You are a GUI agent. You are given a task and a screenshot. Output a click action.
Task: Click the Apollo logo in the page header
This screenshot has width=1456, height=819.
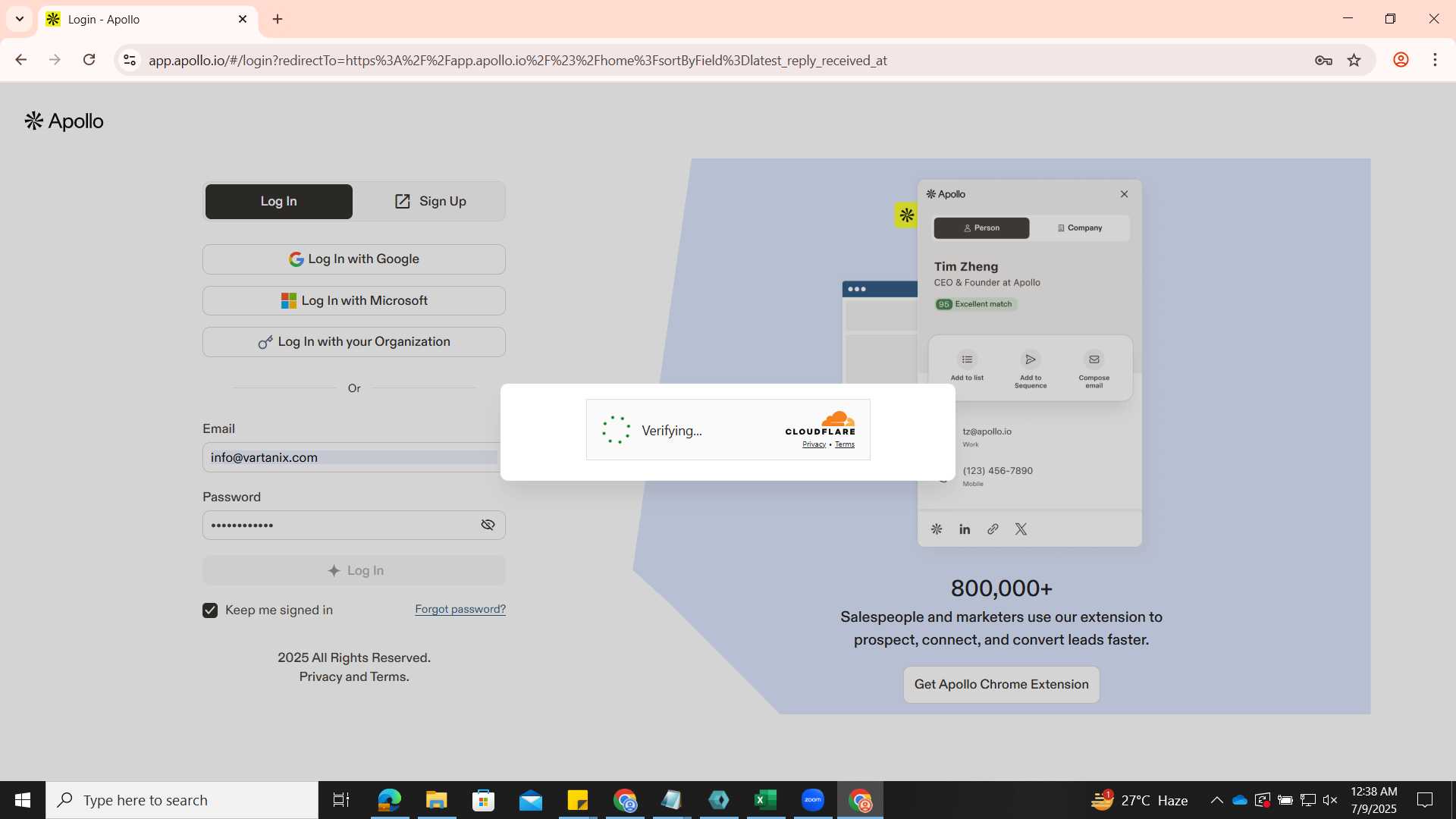(64, 121)
